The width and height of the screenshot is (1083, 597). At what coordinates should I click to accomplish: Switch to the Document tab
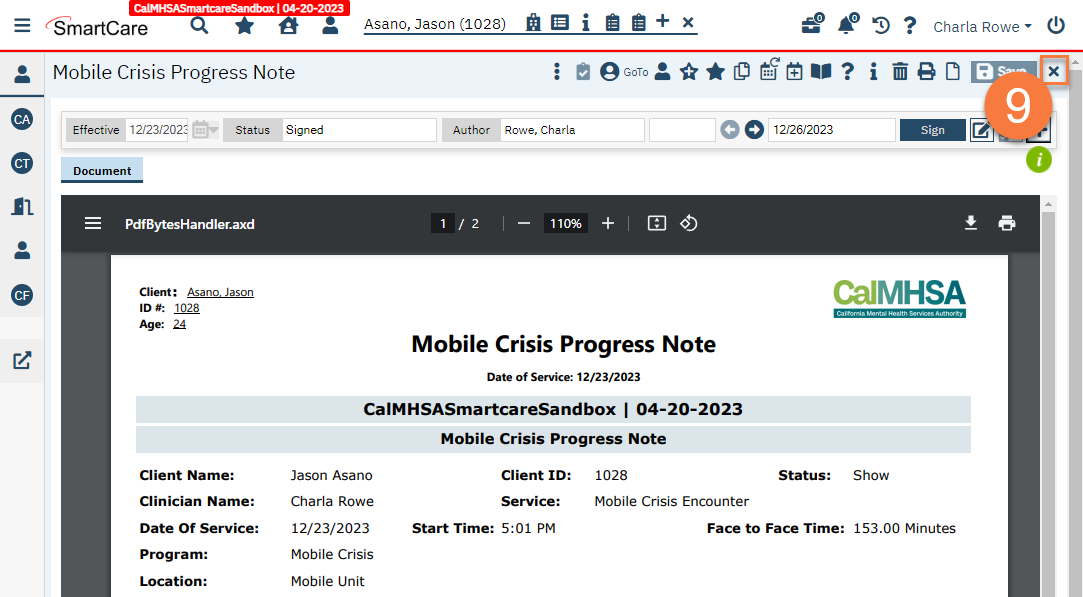point(101,169)
